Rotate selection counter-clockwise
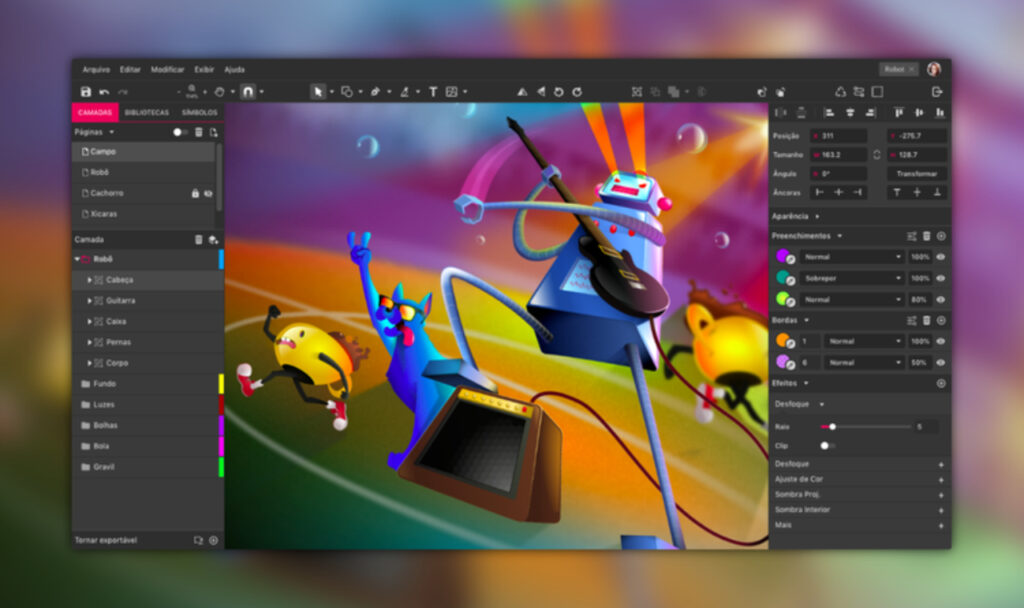 [x=558, y=92]
